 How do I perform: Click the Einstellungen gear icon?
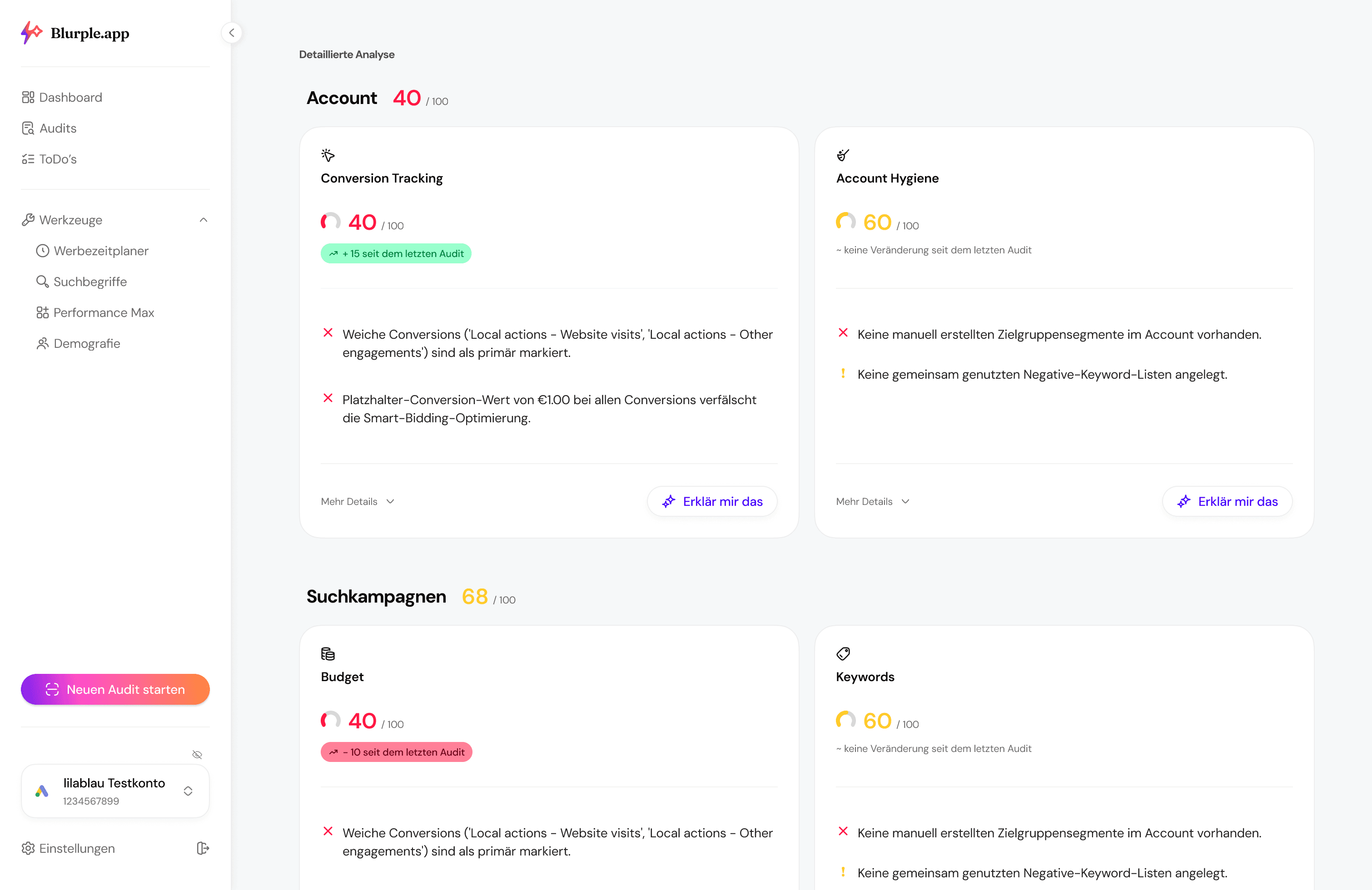[28, 849]
